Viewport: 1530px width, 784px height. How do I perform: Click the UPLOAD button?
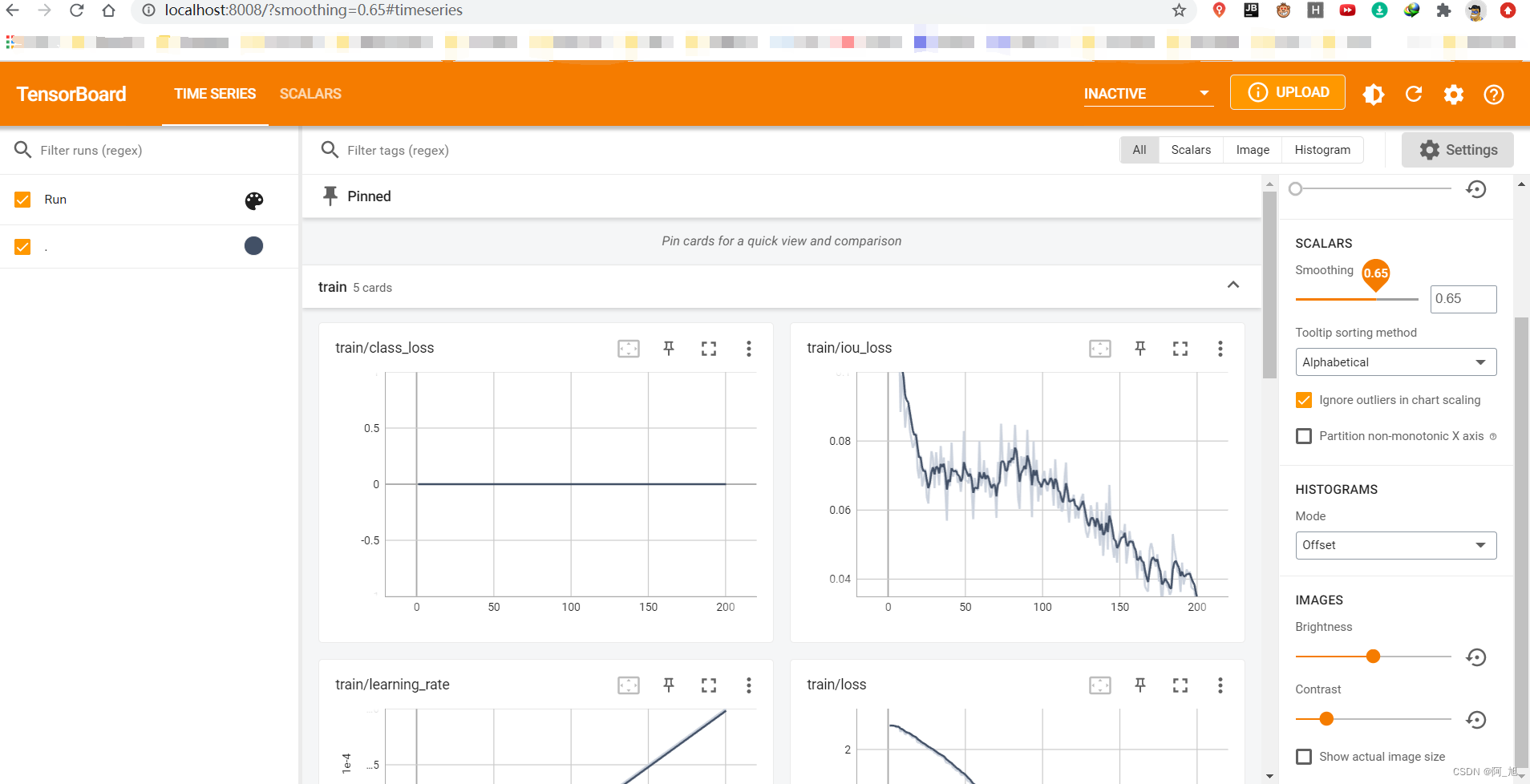click(1288, 92)
